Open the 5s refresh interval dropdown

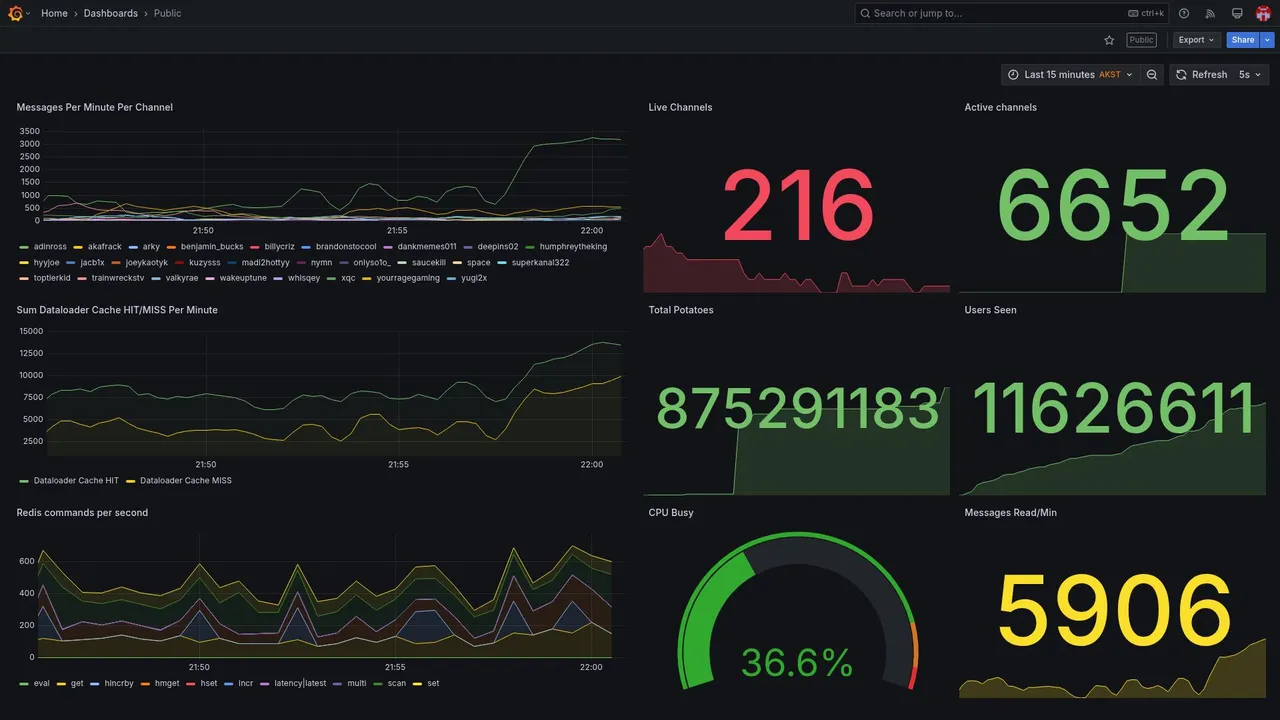(1251, 75)
